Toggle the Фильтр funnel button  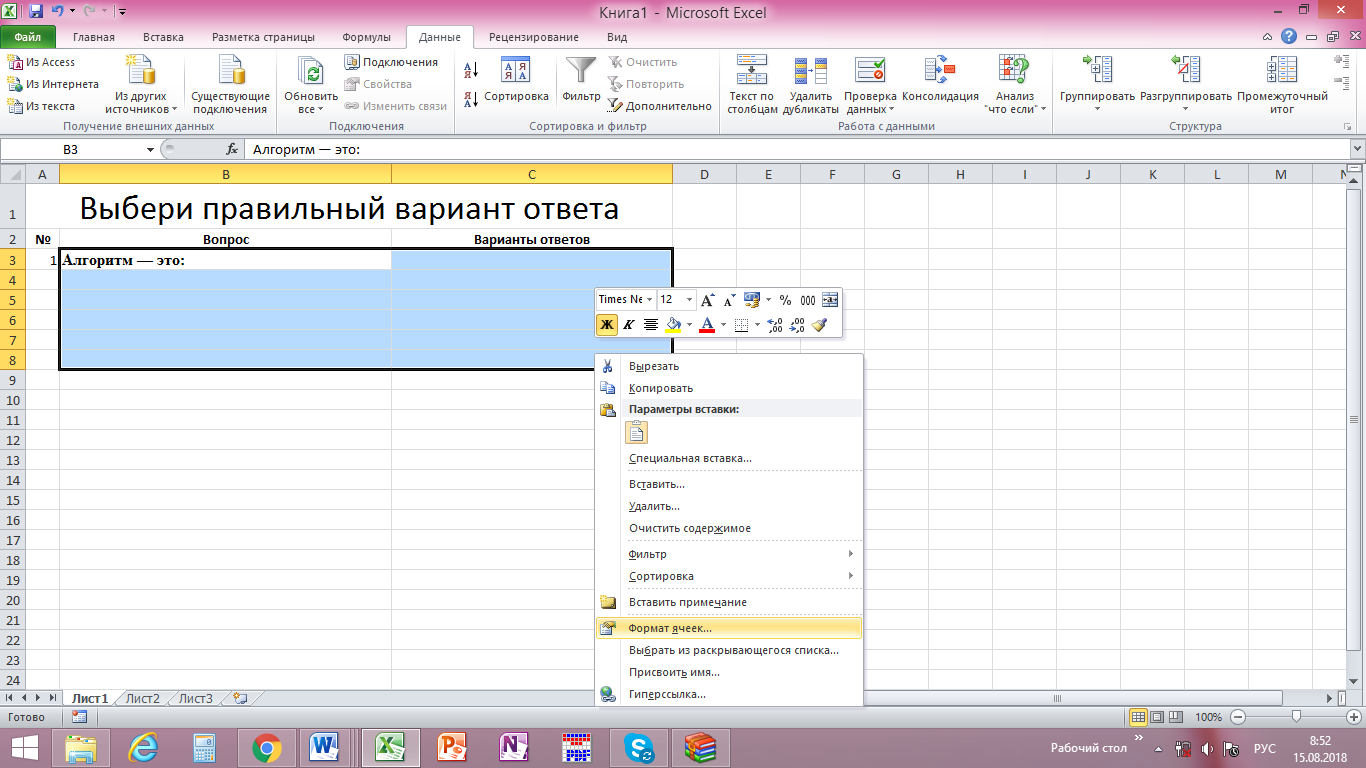pyautogui.click(x=581, y=80)
